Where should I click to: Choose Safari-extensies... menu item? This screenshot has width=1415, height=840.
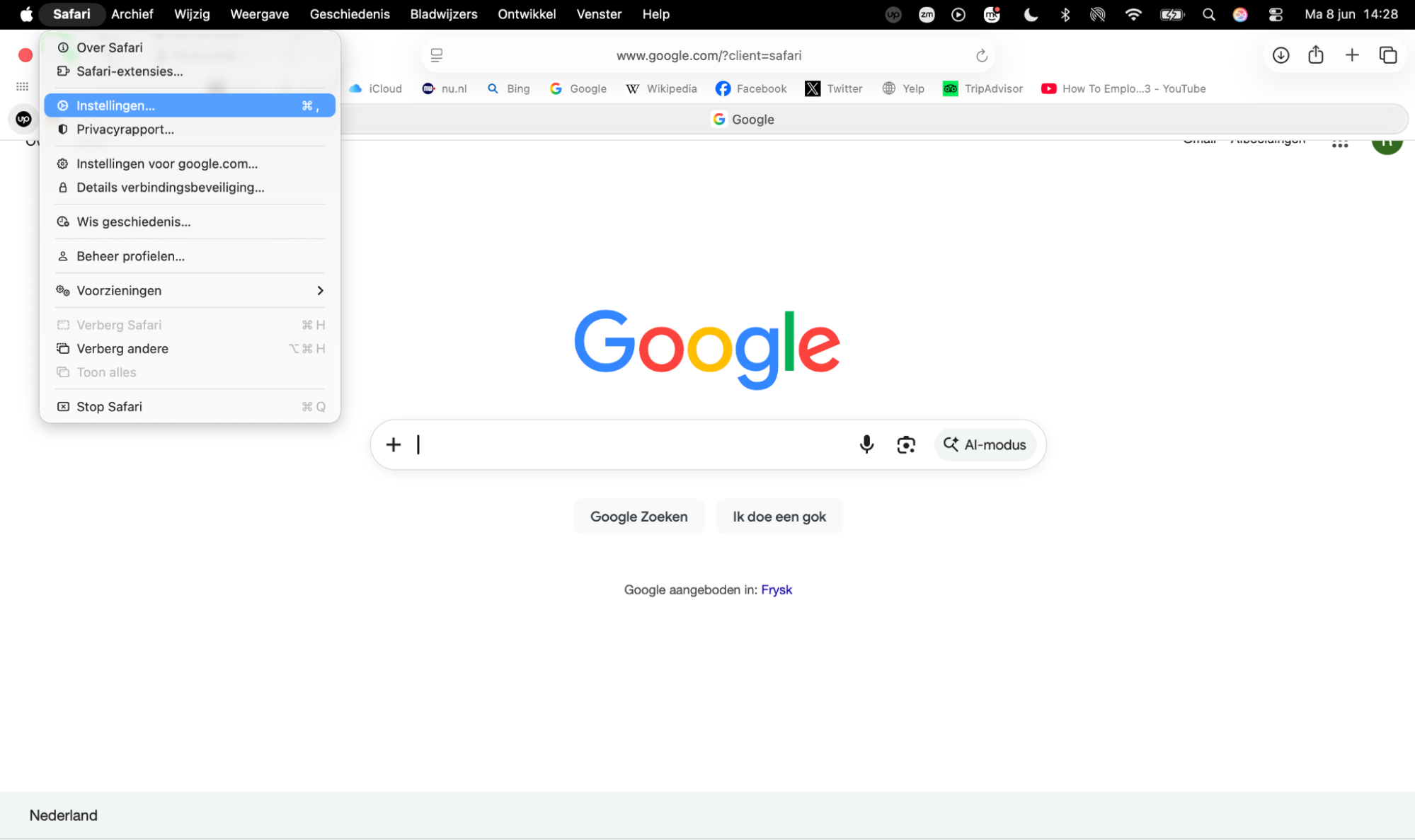tap(190, 71)
